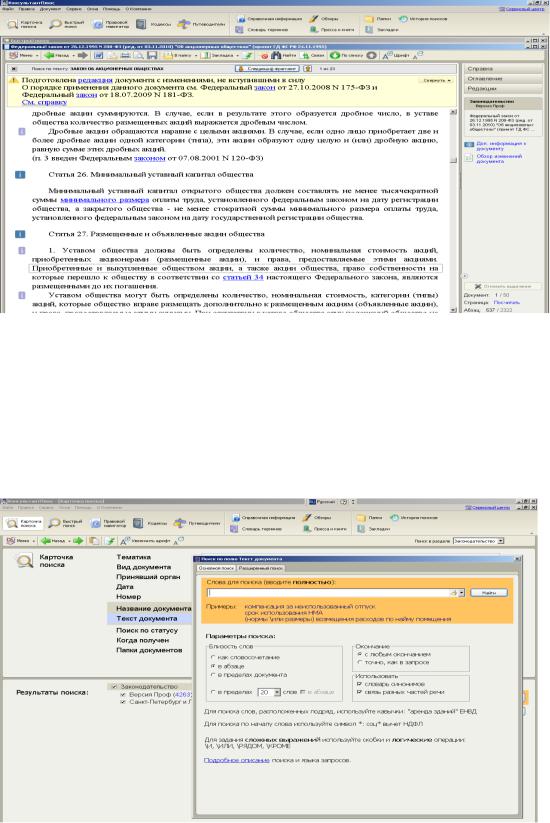Click the print icon in the document toolbar
Screen dimensions: 550x823
coord(126,55)
